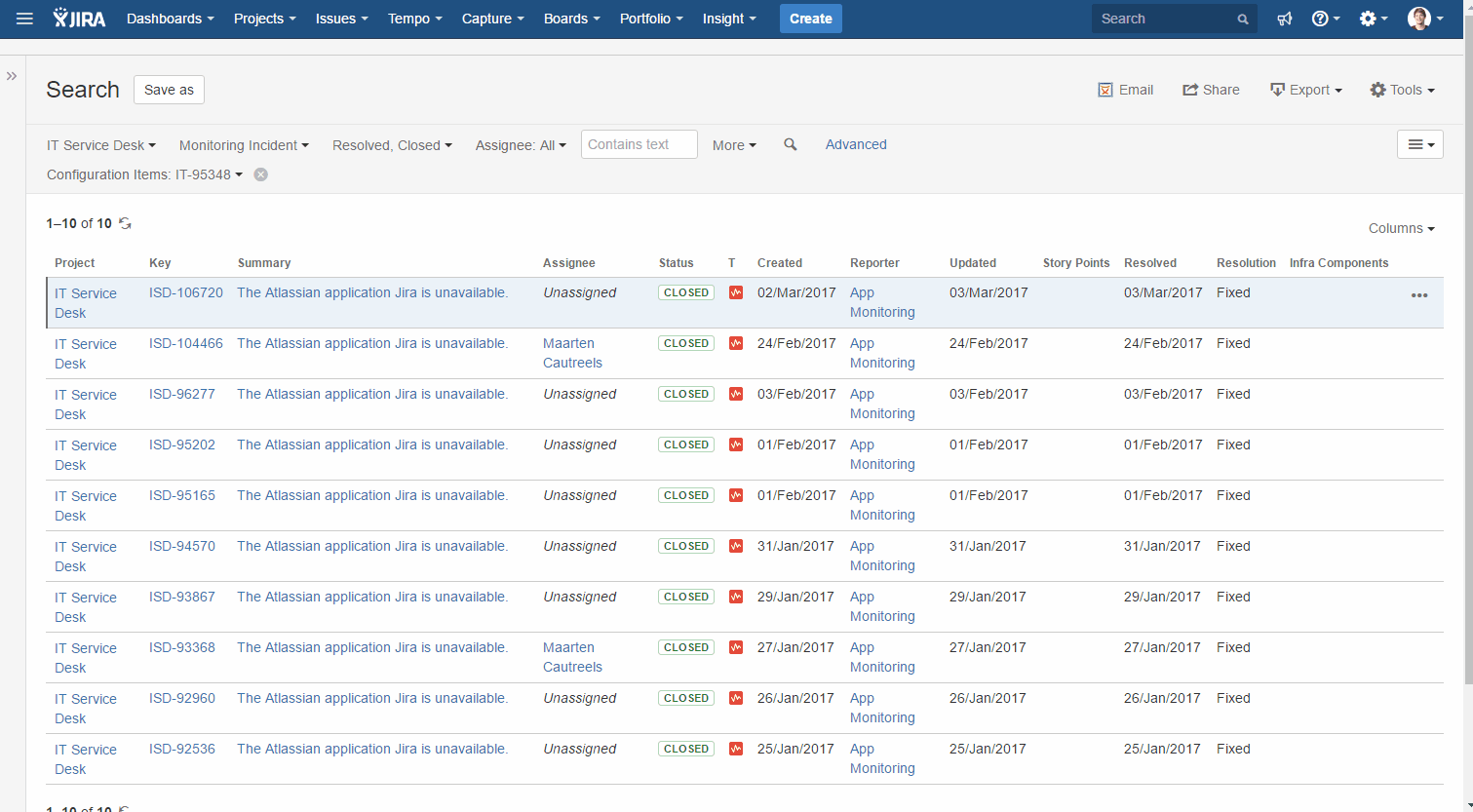
Task: Click the blue Create button
Action: coord(811,19)
